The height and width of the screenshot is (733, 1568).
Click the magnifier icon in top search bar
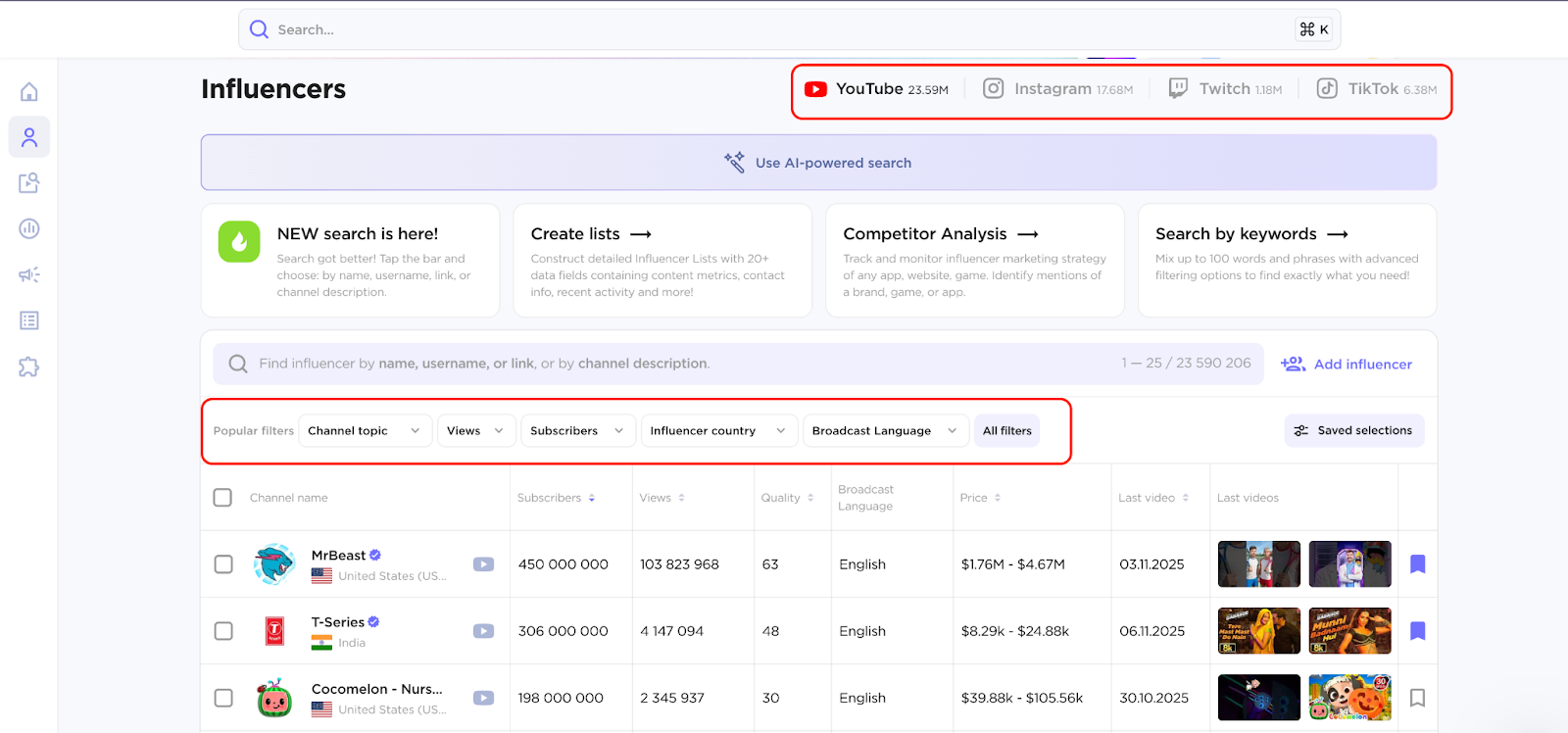pyautogui.click(x=259, y=29)
